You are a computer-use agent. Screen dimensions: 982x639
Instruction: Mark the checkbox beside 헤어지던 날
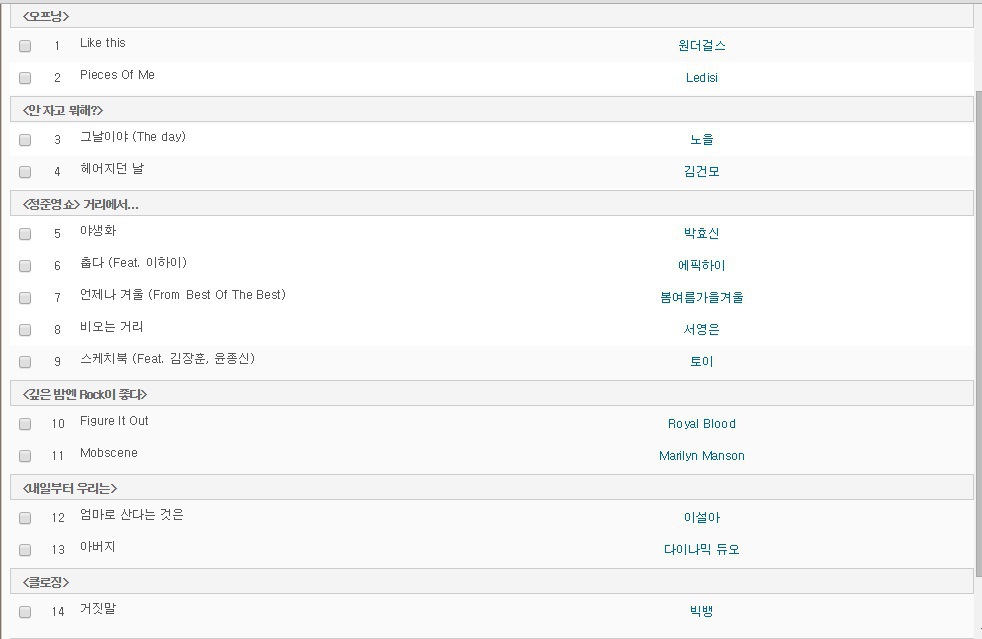pos(25,172)
